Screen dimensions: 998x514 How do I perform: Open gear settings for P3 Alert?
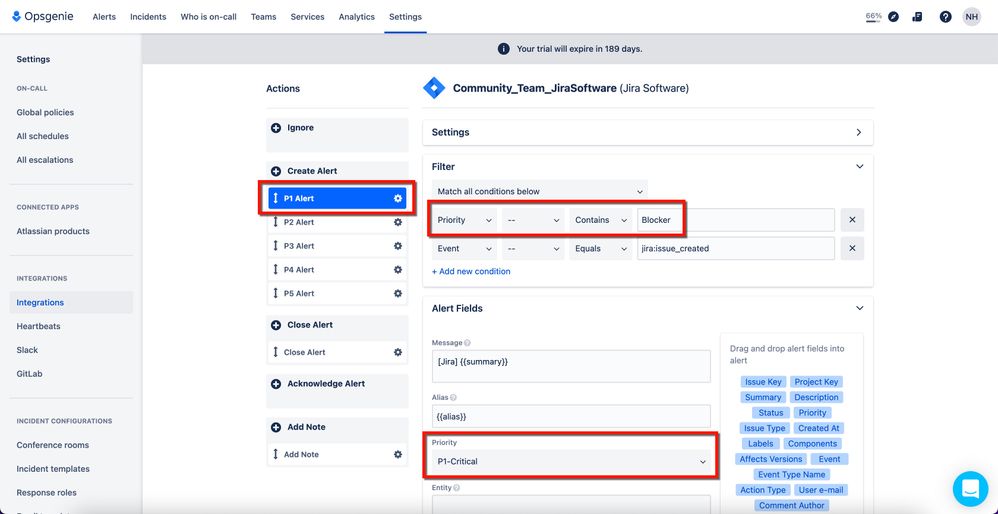tap(398, 246)
